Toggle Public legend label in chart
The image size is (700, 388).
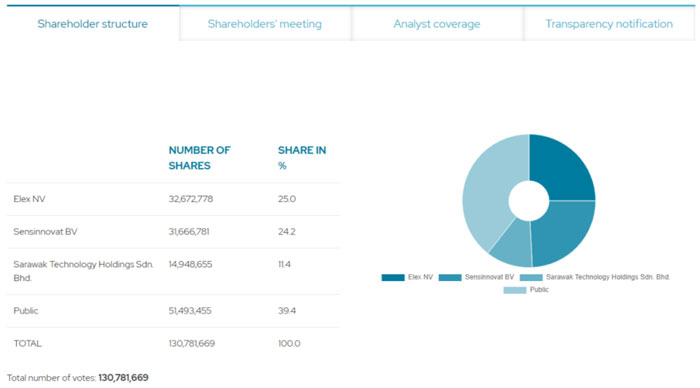[539, 290]
